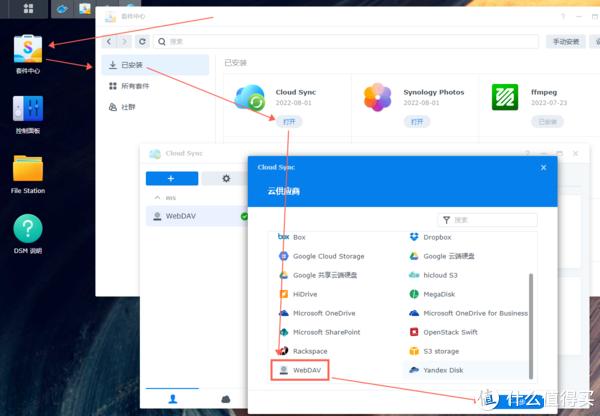
Task: Select 已安装 in Package Center sidebar
Action: click(155, 65)
